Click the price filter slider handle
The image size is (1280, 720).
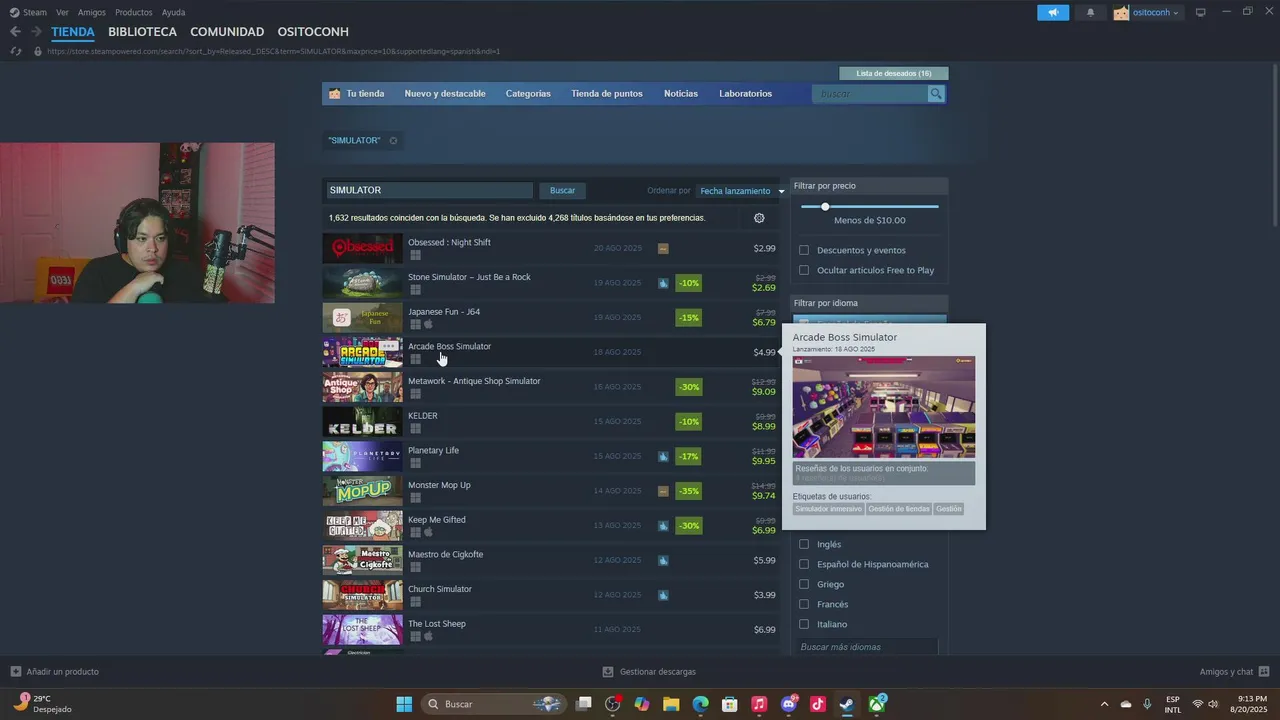click(825, 207)
